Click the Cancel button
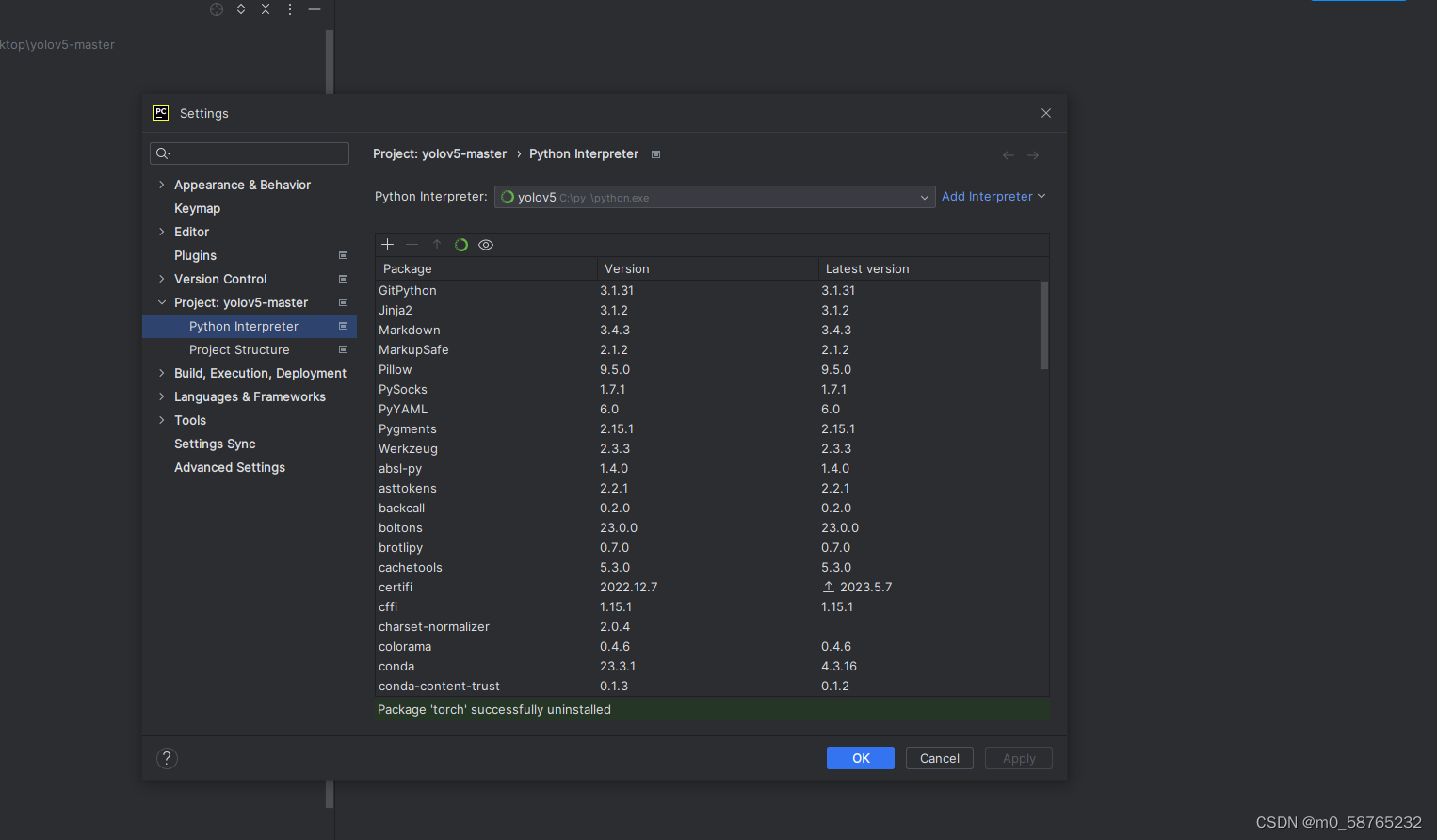The width and height of the screenshot is (1437, 840). pos(939,757)
